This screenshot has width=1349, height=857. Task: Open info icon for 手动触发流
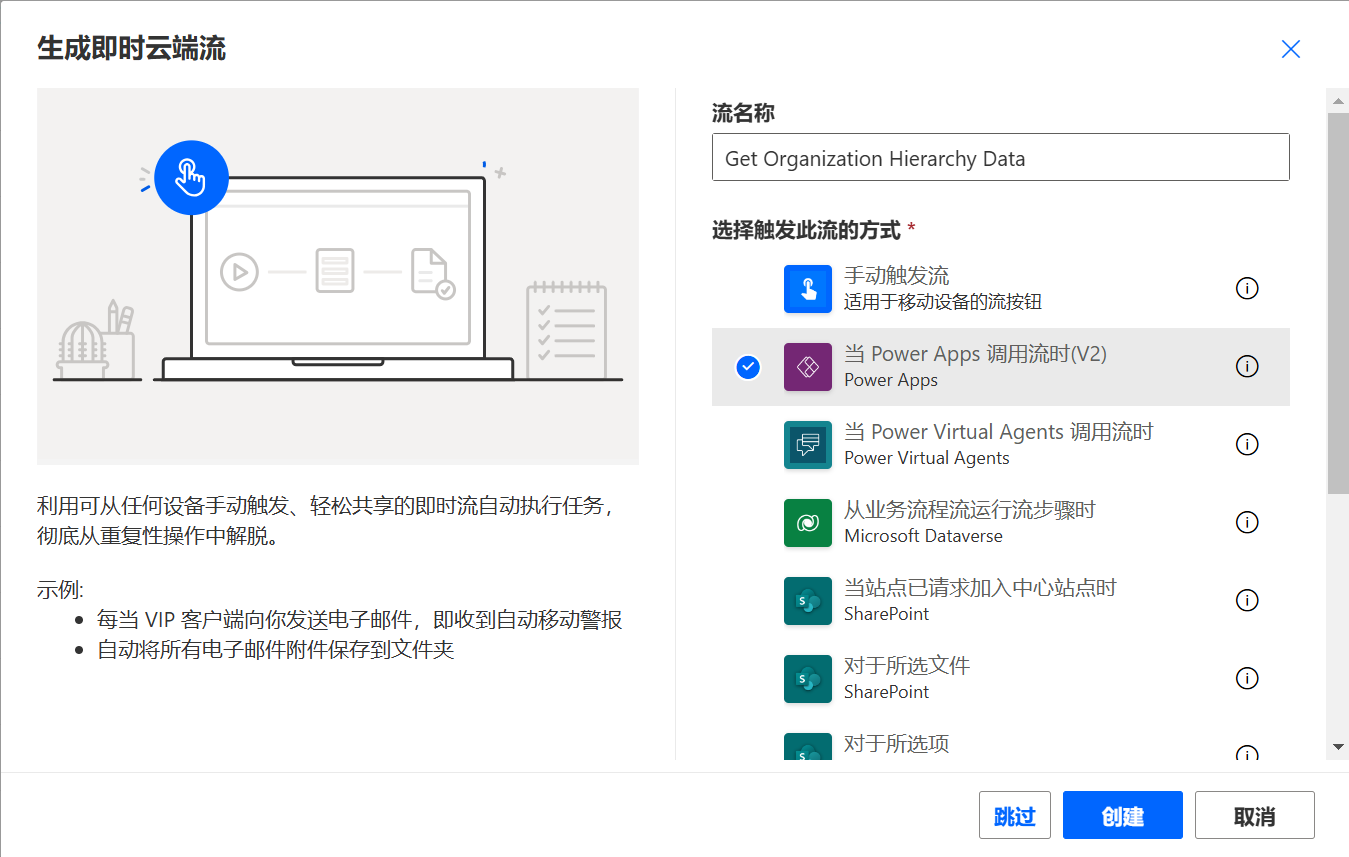[1247, 288]
